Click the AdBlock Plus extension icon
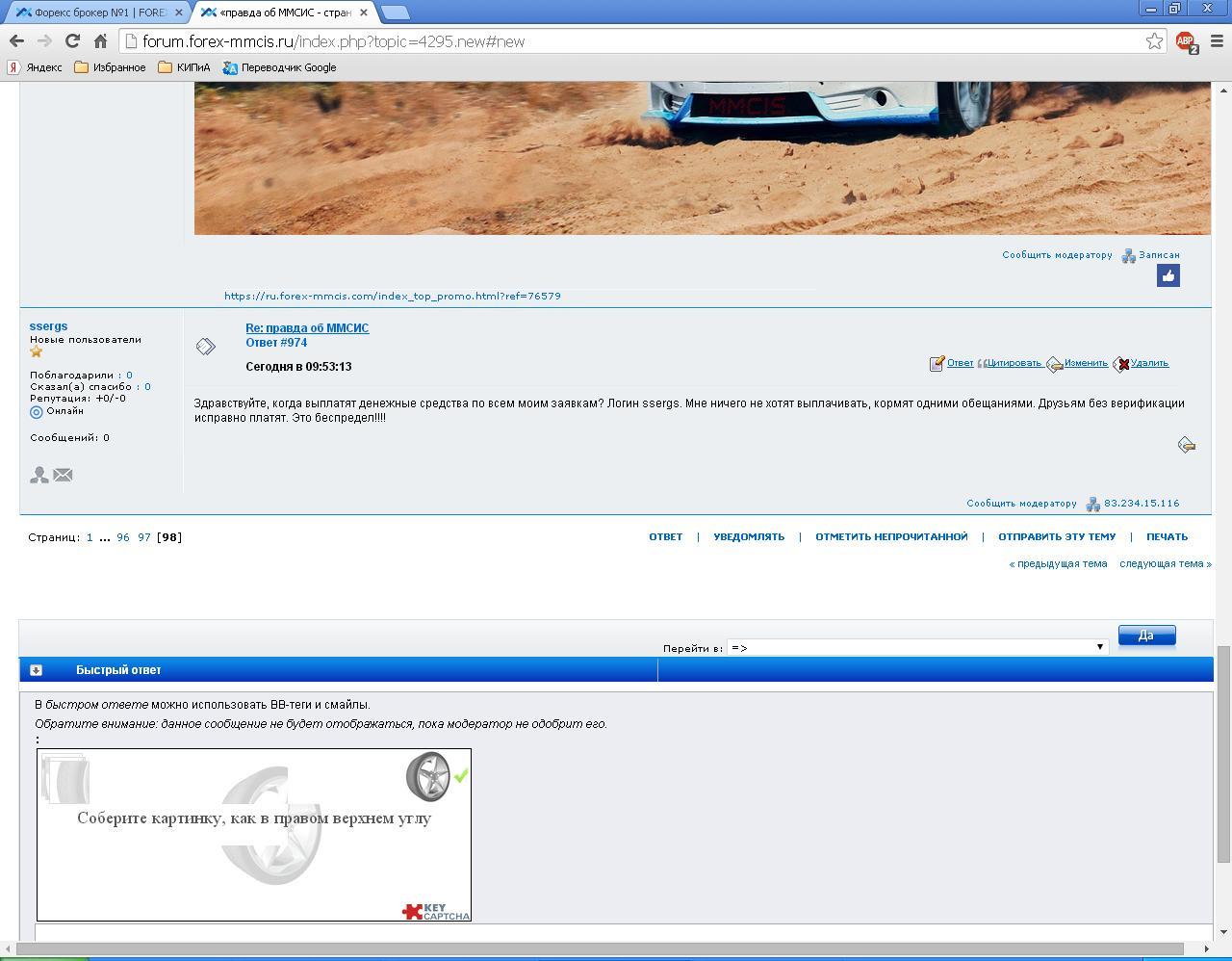This screenshot has width=1232, height=961. (1186, 41)
